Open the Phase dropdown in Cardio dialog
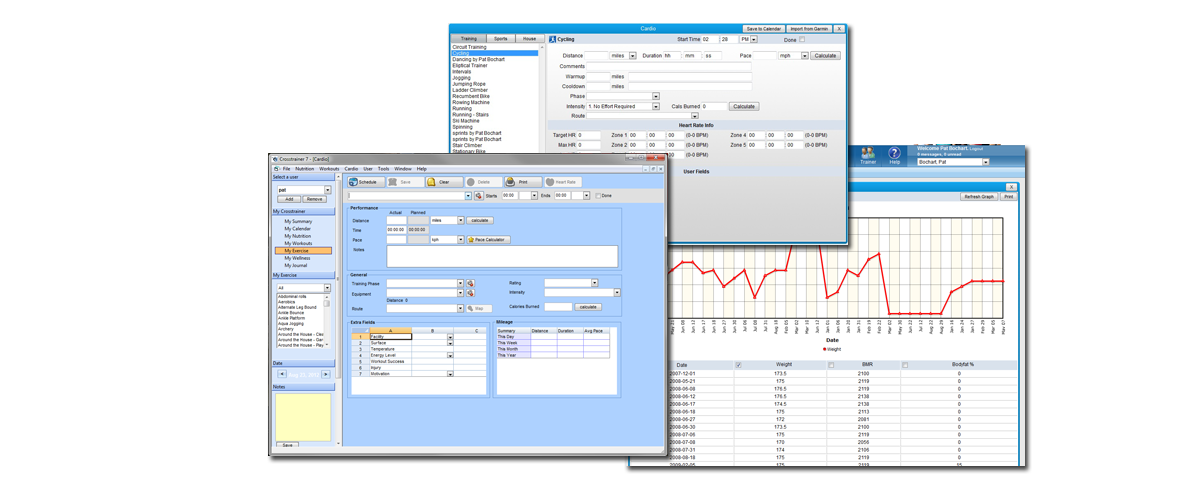The image size is (1200, 500). (x=656, y=96)
